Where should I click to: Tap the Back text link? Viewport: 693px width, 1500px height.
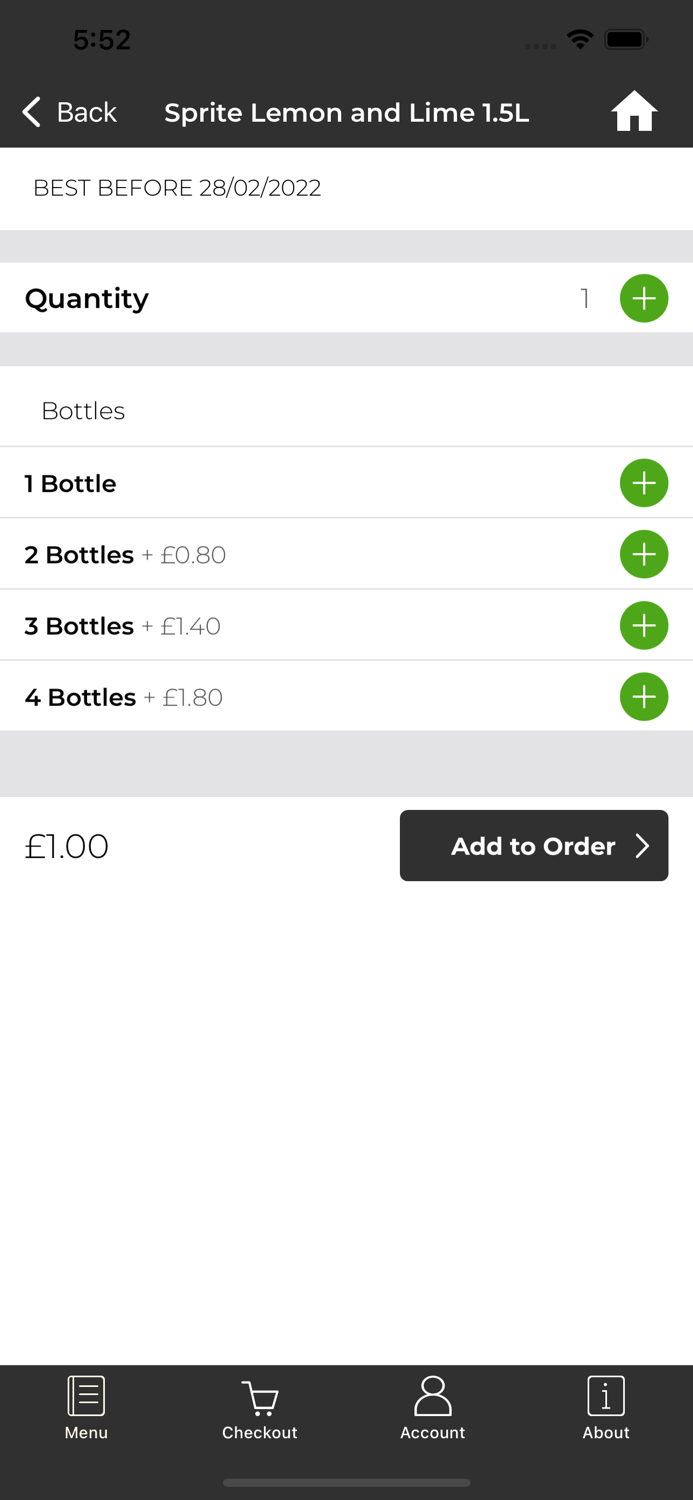click(x=86, y=112)
